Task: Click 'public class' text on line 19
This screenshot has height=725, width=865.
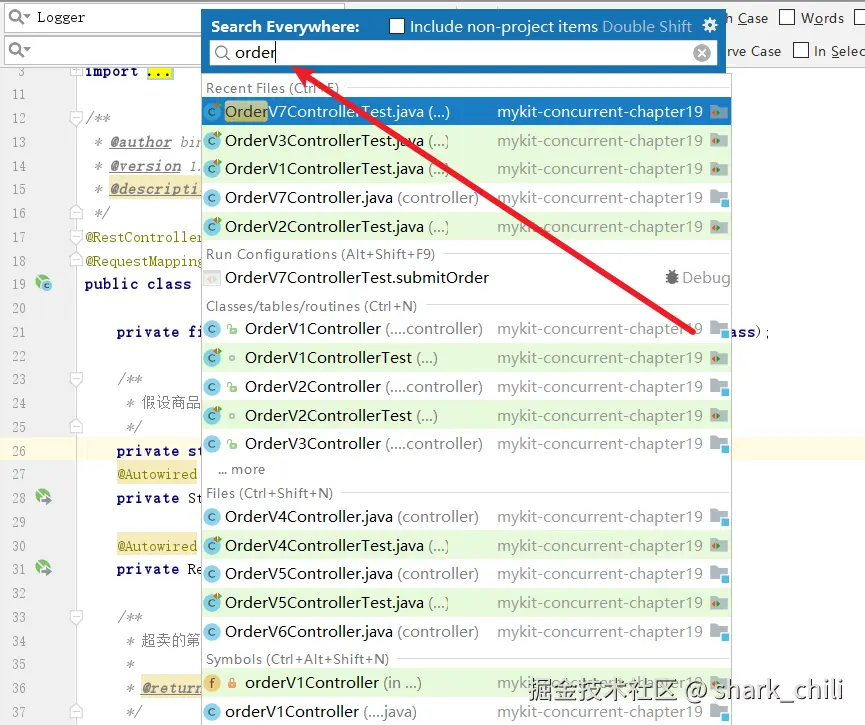Action: (138, 284)
